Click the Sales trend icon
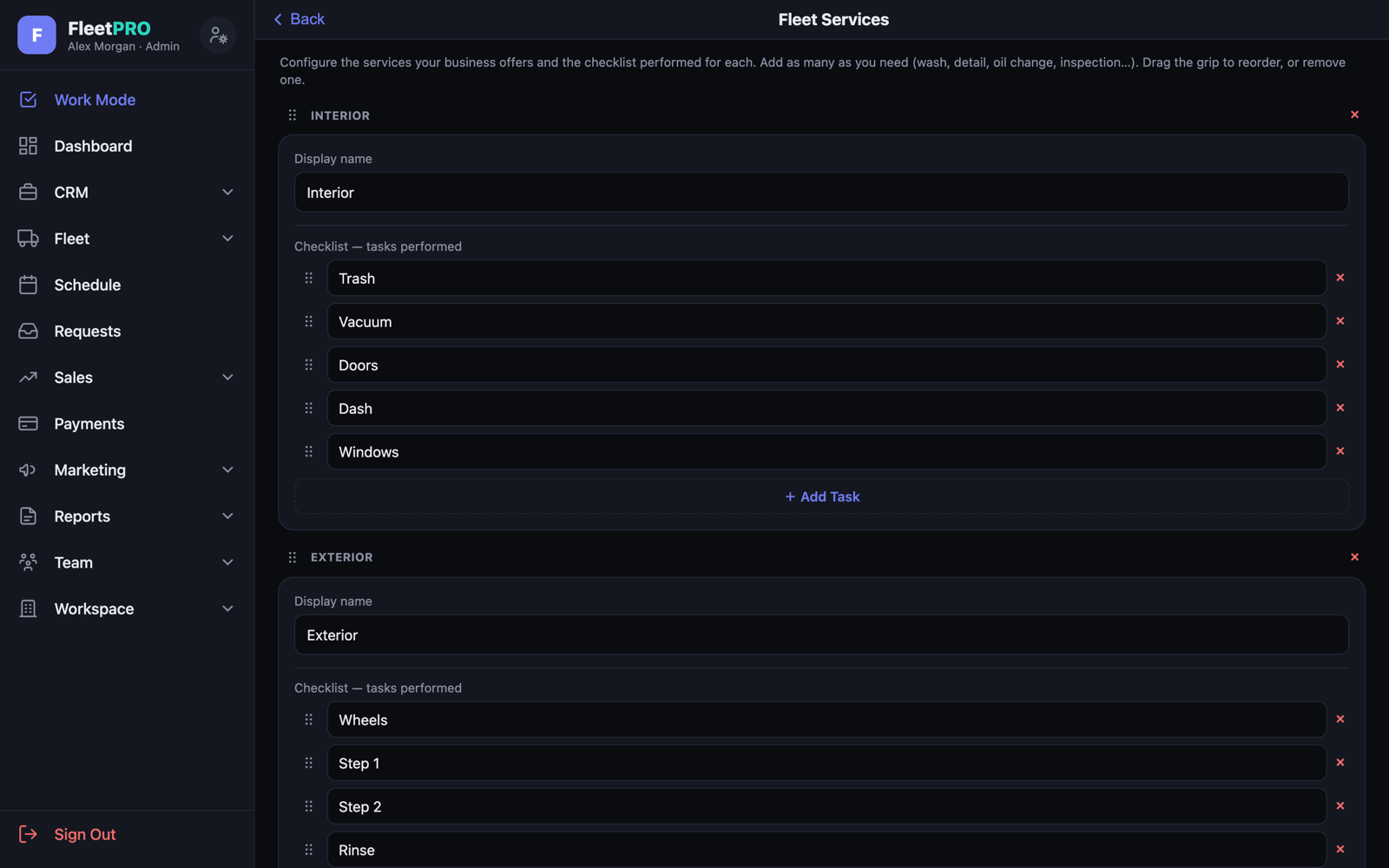Image resolution: width=1389 pixels, height=868 pixels. (x=28, y=378)
